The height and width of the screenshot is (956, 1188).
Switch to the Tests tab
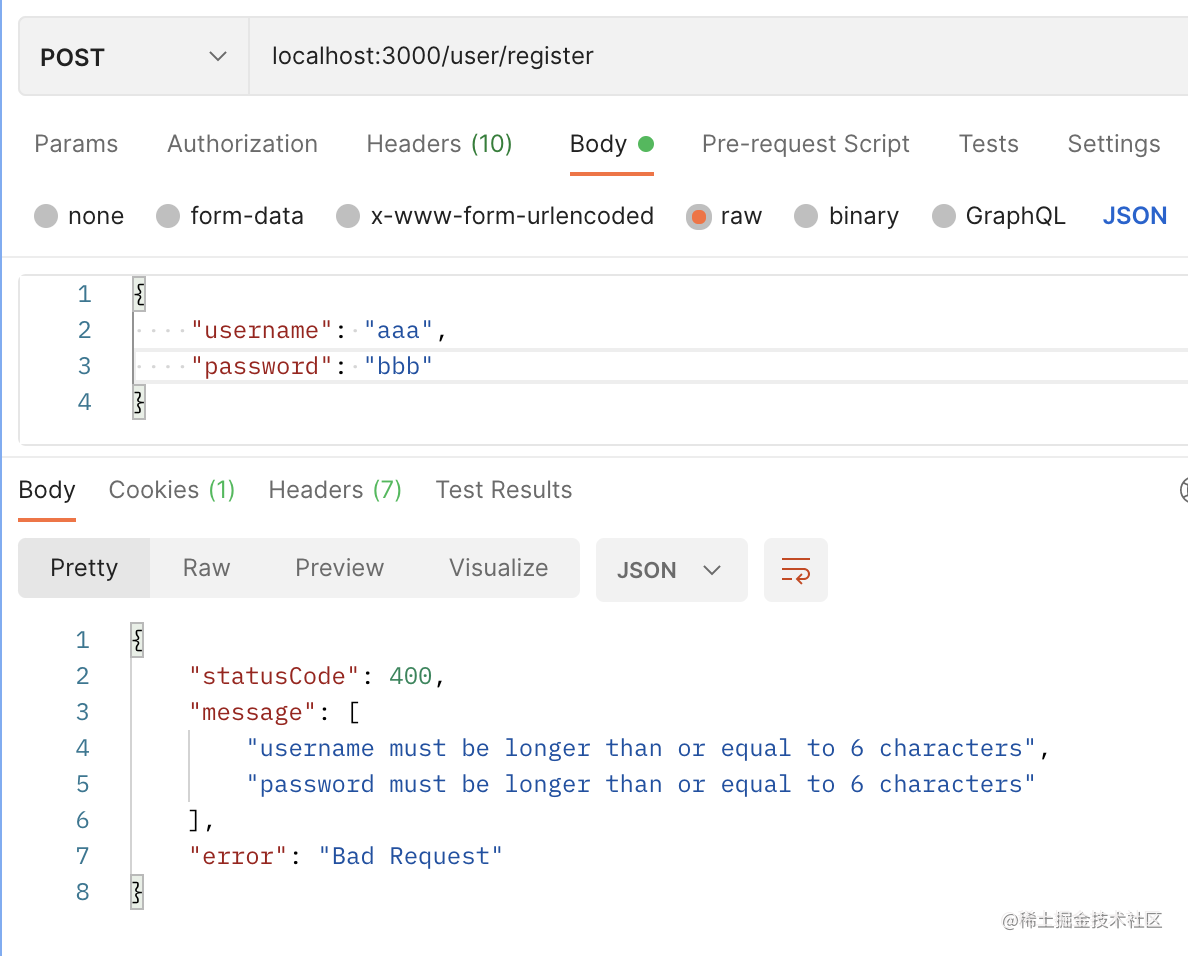tap(988, 144)
